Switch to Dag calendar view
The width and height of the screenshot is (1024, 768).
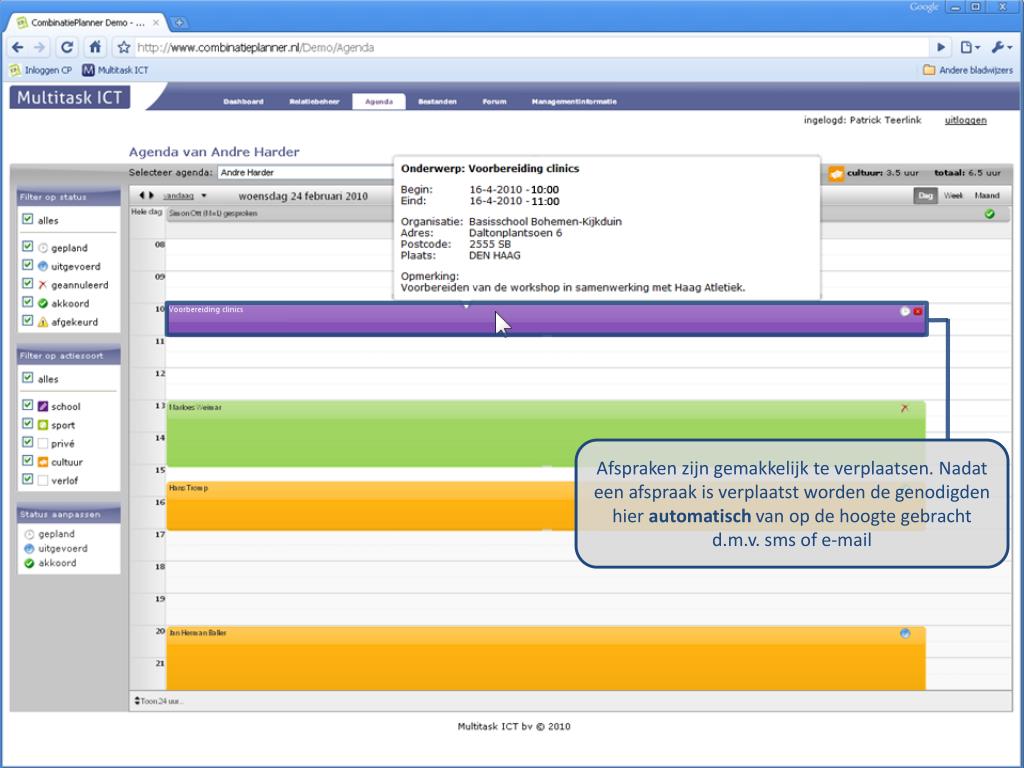click(925, 195)
